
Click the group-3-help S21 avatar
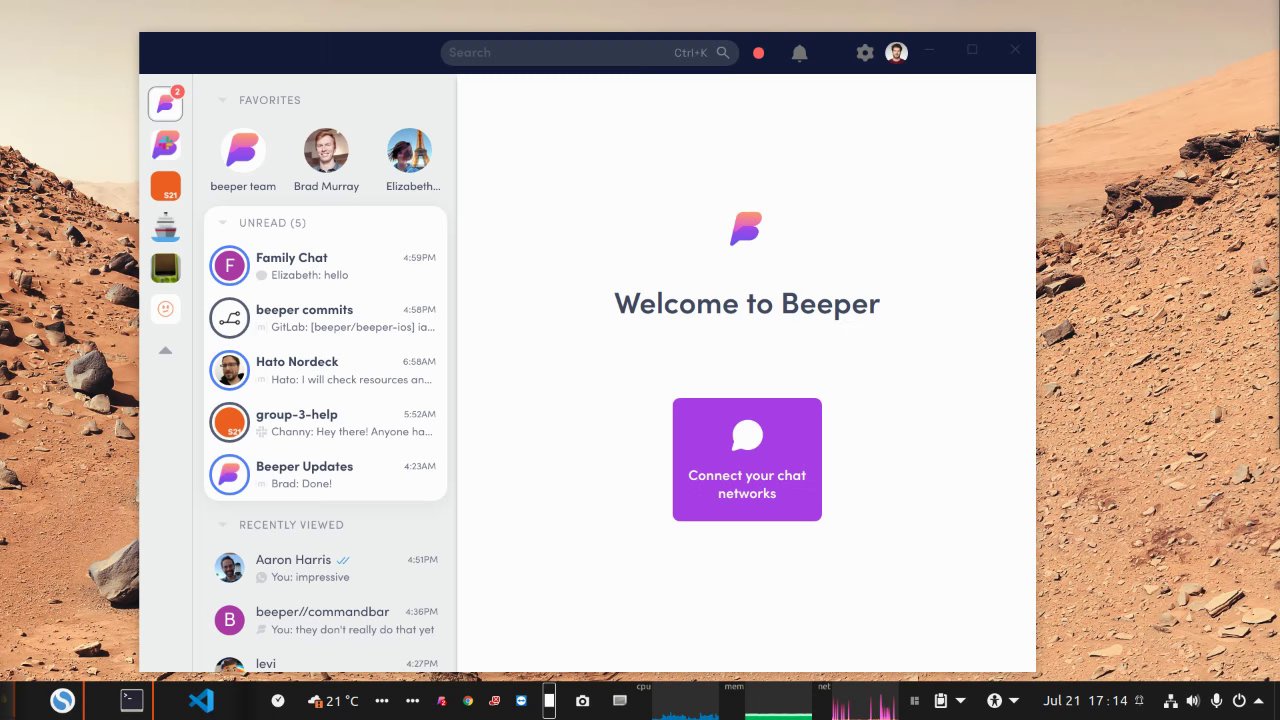point(229,422)
